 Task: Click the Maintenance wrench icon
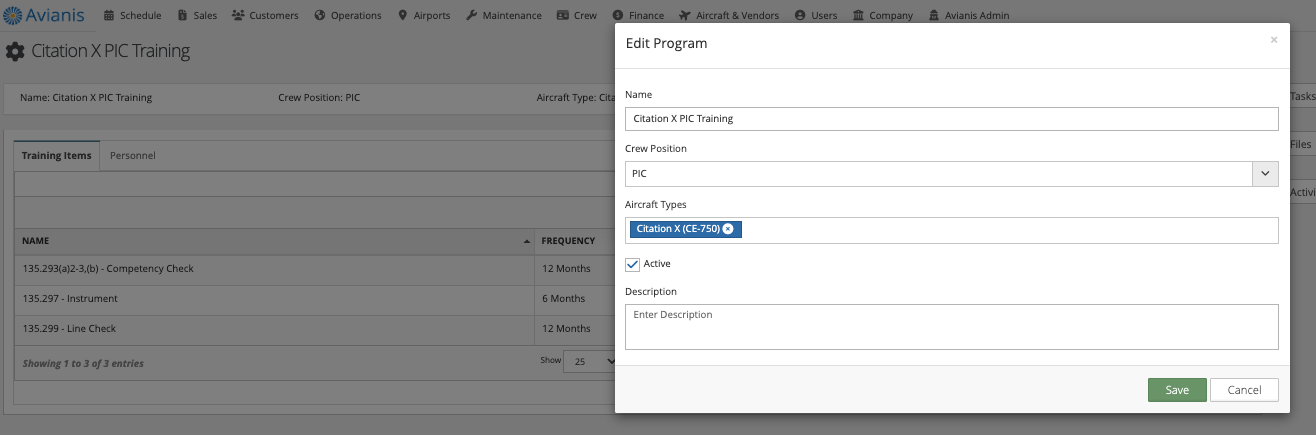coord(471,16)
